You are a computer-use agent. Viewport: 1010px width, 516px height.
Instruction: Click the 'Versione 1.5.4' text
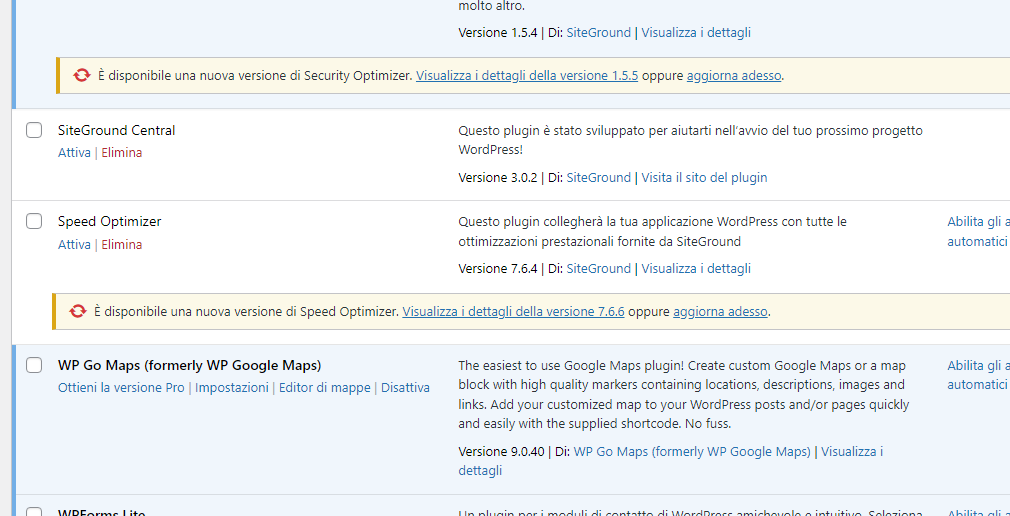(497, 32)
